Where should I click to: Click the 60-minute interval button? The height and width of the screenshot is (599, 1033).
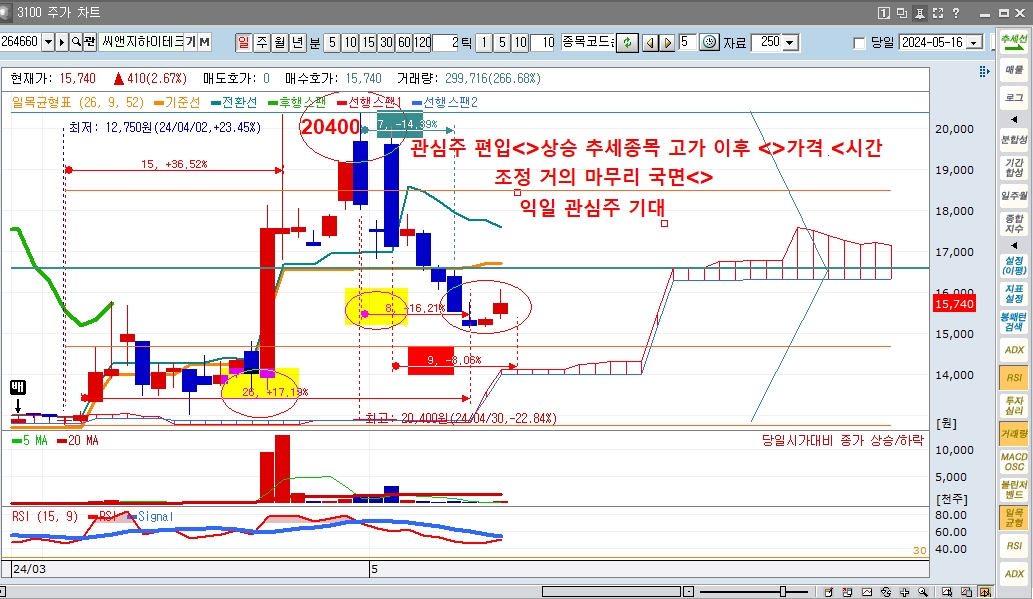pos(403,43)
